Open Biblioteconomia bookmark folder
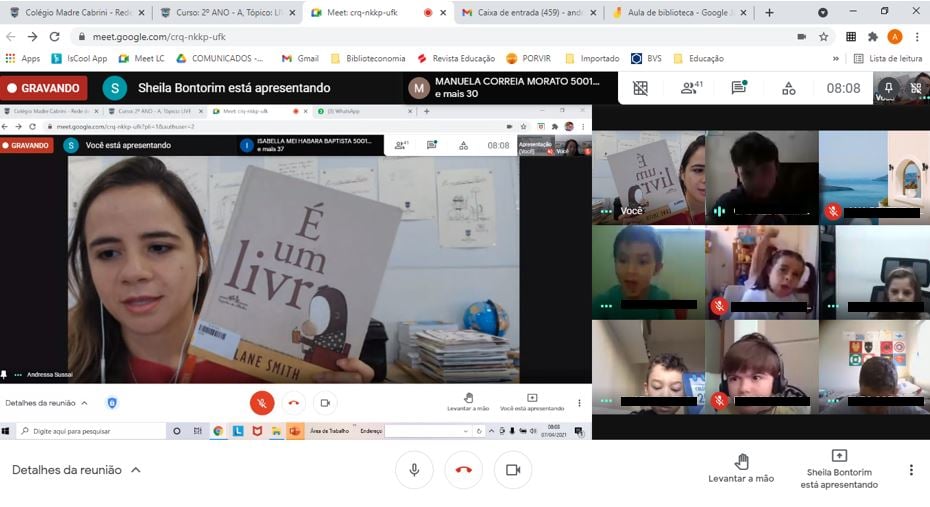The height and width of the screenshot is (507, 930). pyautogui.click(x=368, y=58)
